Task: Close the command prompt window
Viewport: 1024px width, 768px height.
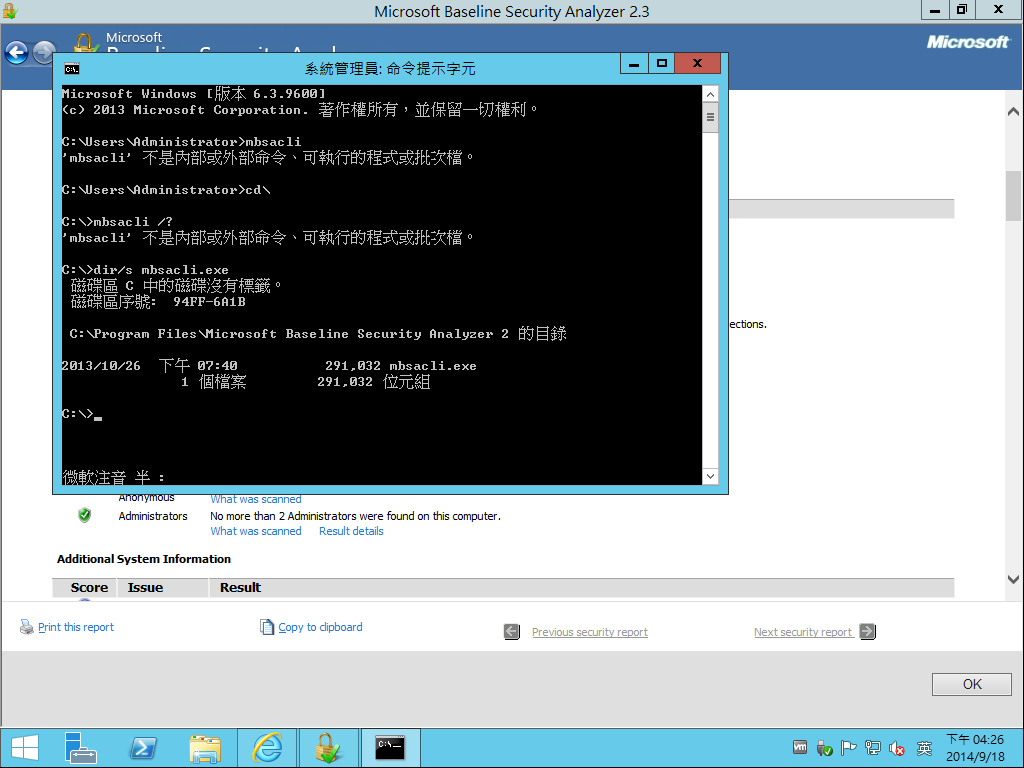Action: point(697,63)
